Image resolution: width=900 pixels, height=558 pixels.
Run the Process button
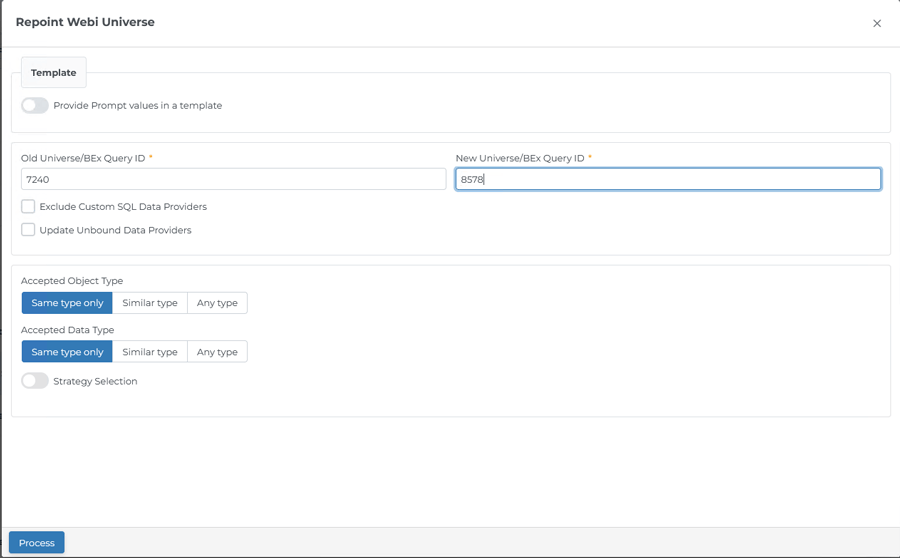[37, 542]
